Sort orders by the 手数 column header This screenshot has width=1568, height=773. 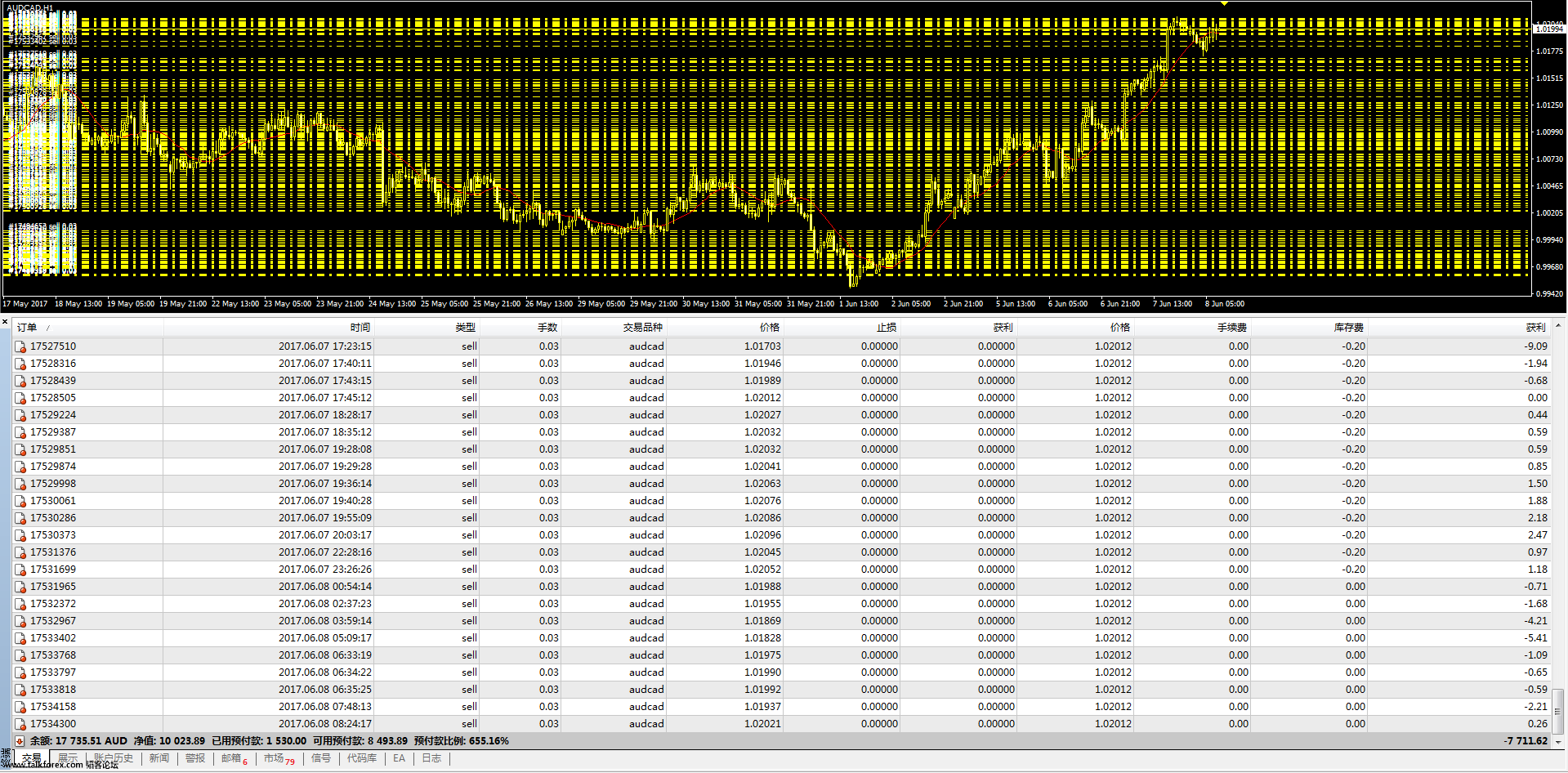pyautogui.click(x=520, y=328)
